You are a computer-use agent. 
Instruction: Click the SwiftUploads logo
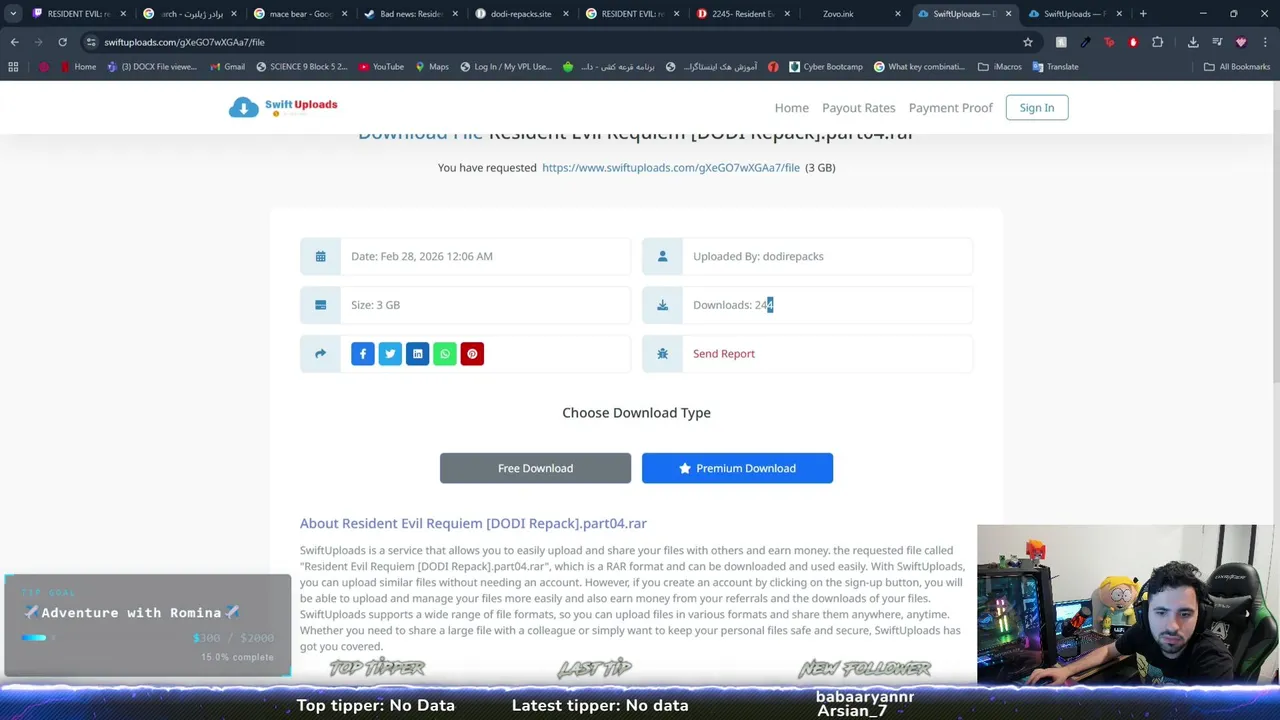click(x=283, y=107)
